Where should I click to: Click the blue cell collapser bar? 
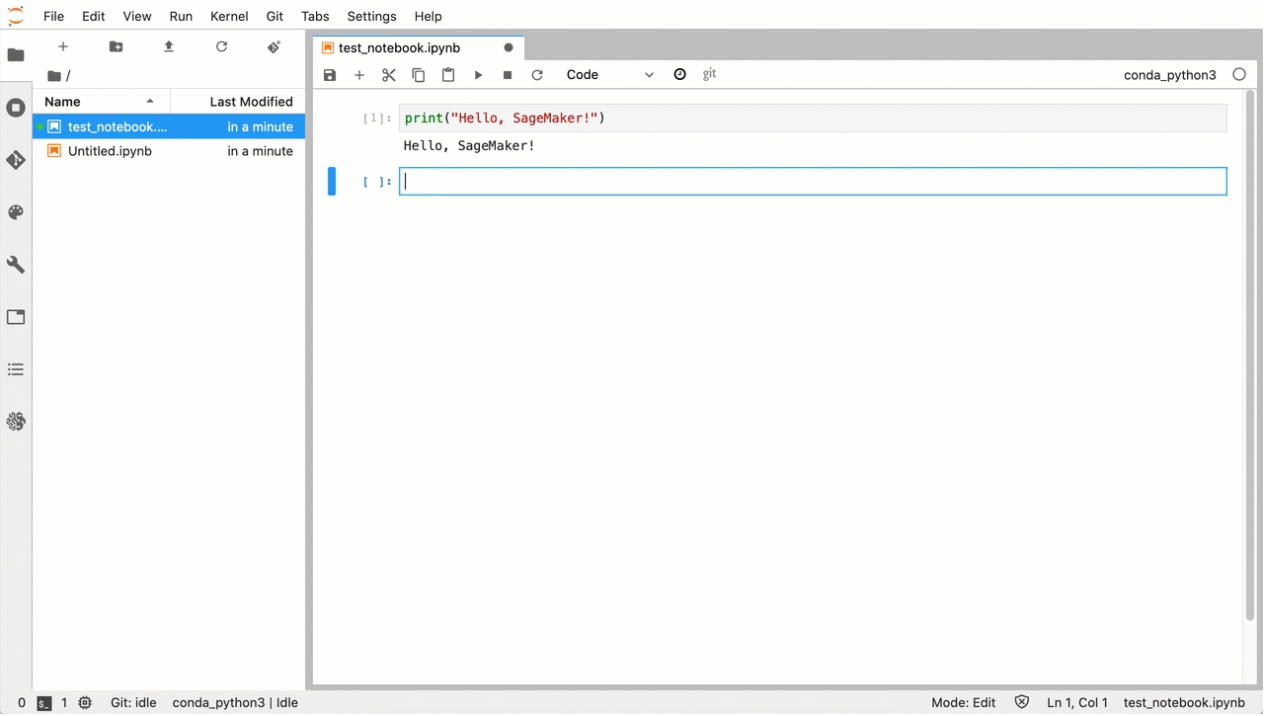click(332, 181)
